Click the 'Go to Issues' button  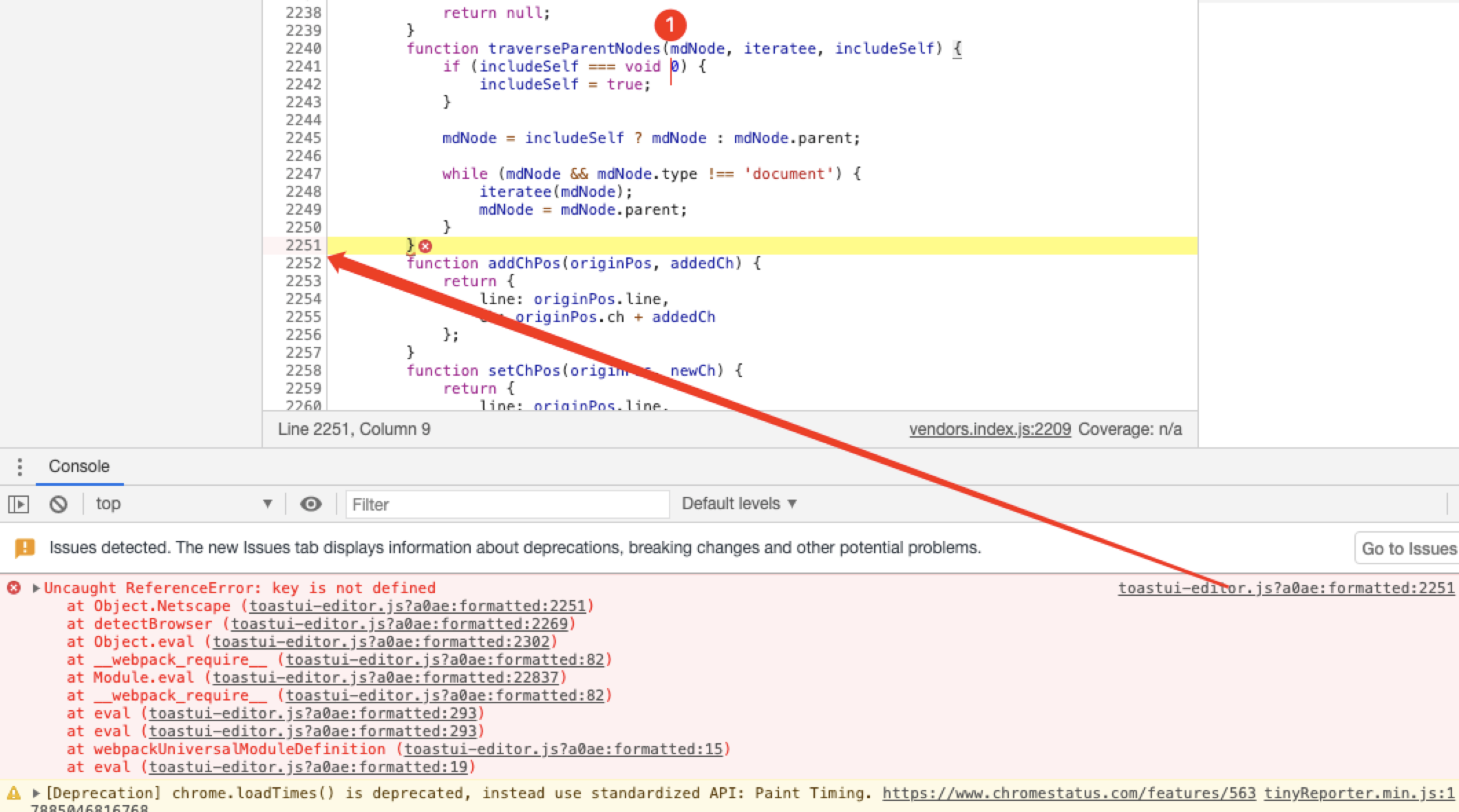coord(1409,548)
